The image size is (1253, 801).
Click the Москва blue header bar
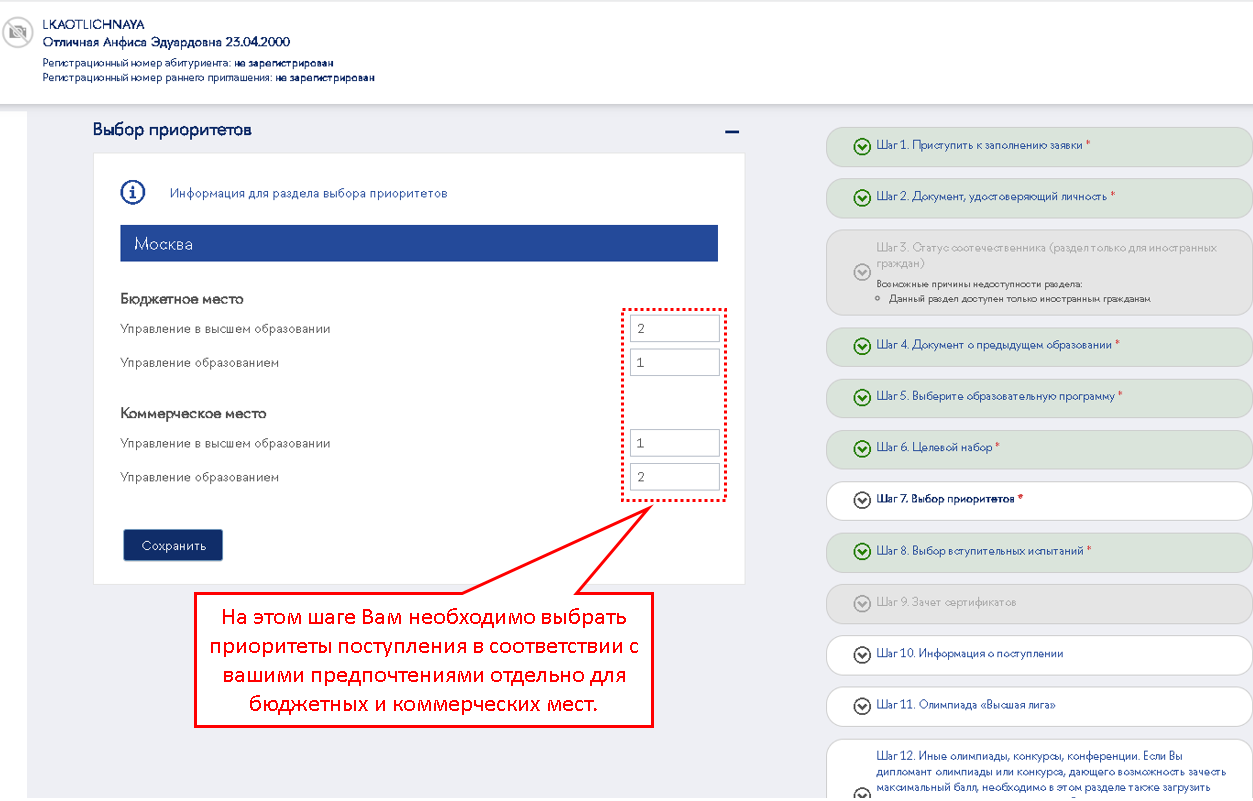418,244
